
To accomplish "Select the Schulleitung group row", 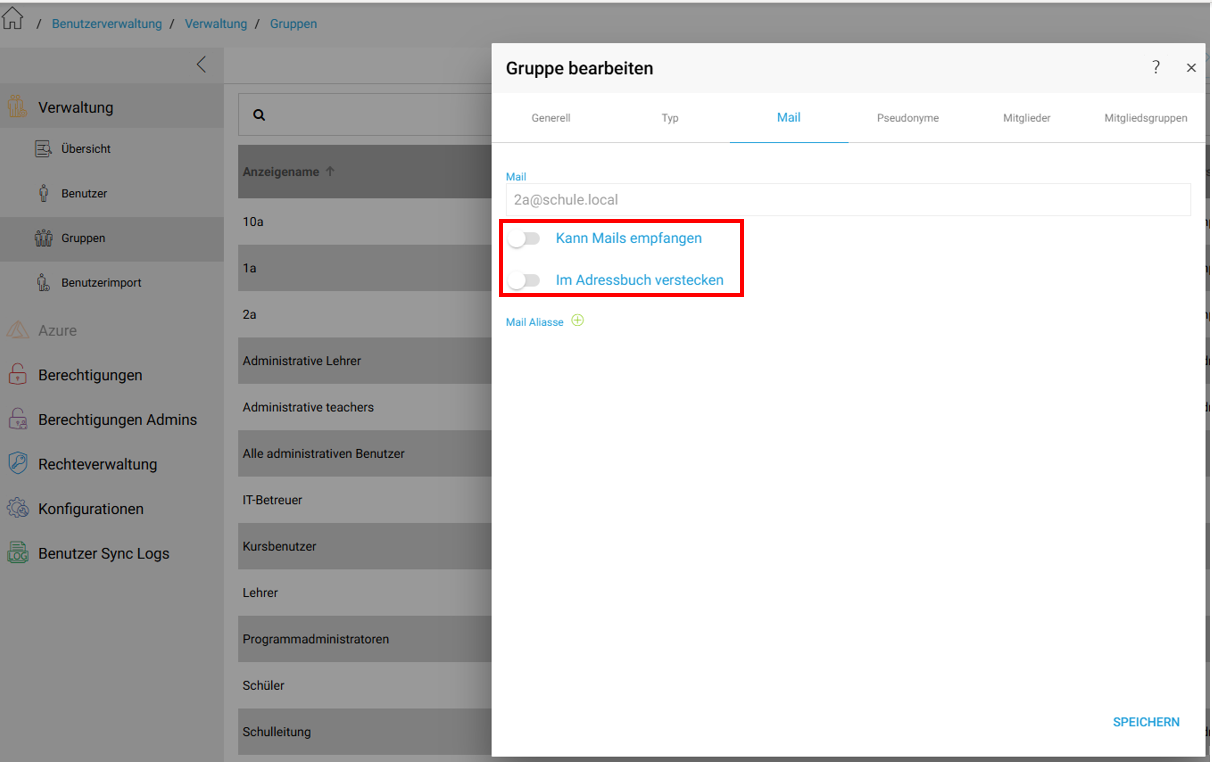I will pyautogui.click(x=364, y=732).
